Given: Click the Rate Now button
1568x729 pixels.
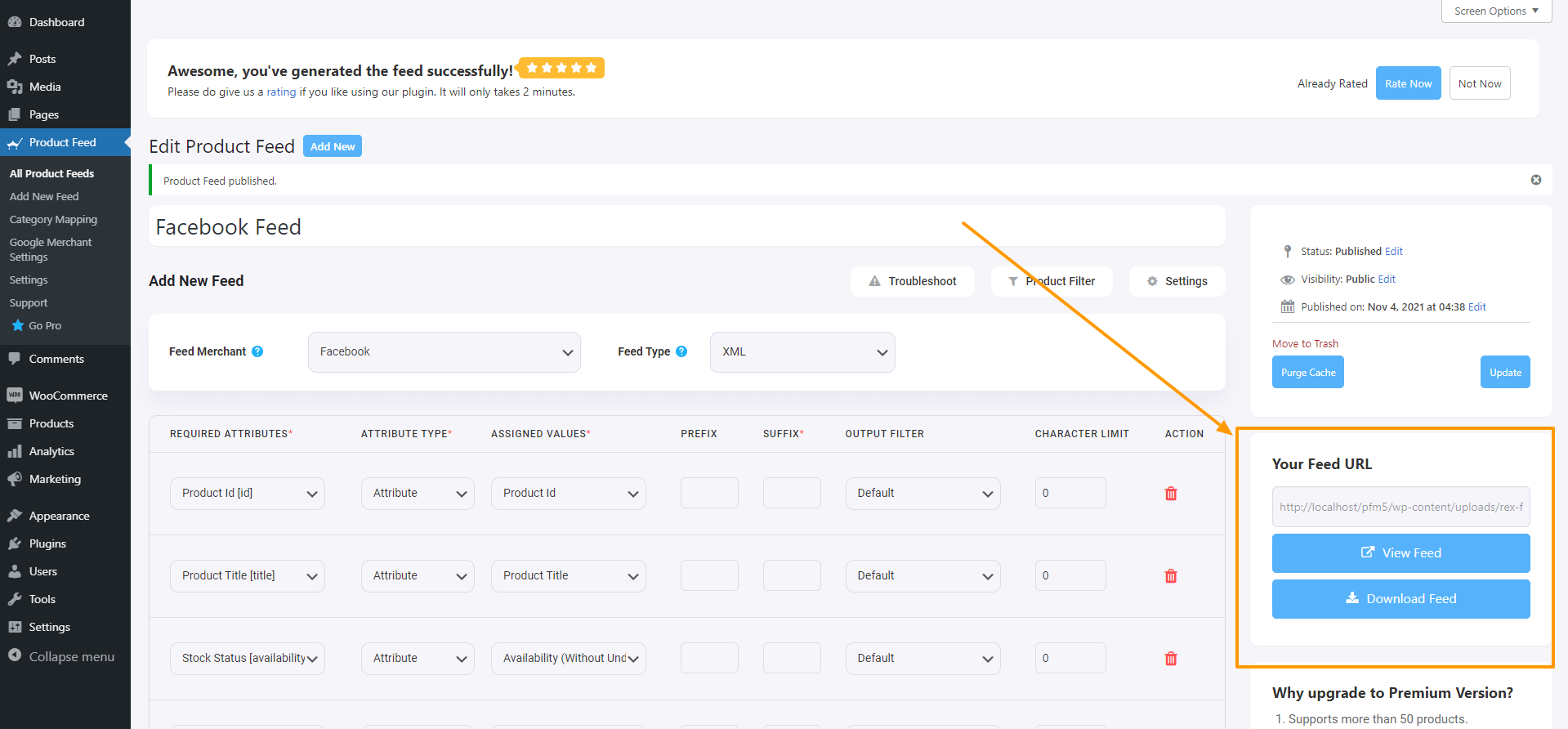Looking at the screenshot, I should pyautogui.click(x=1408, y=83).
